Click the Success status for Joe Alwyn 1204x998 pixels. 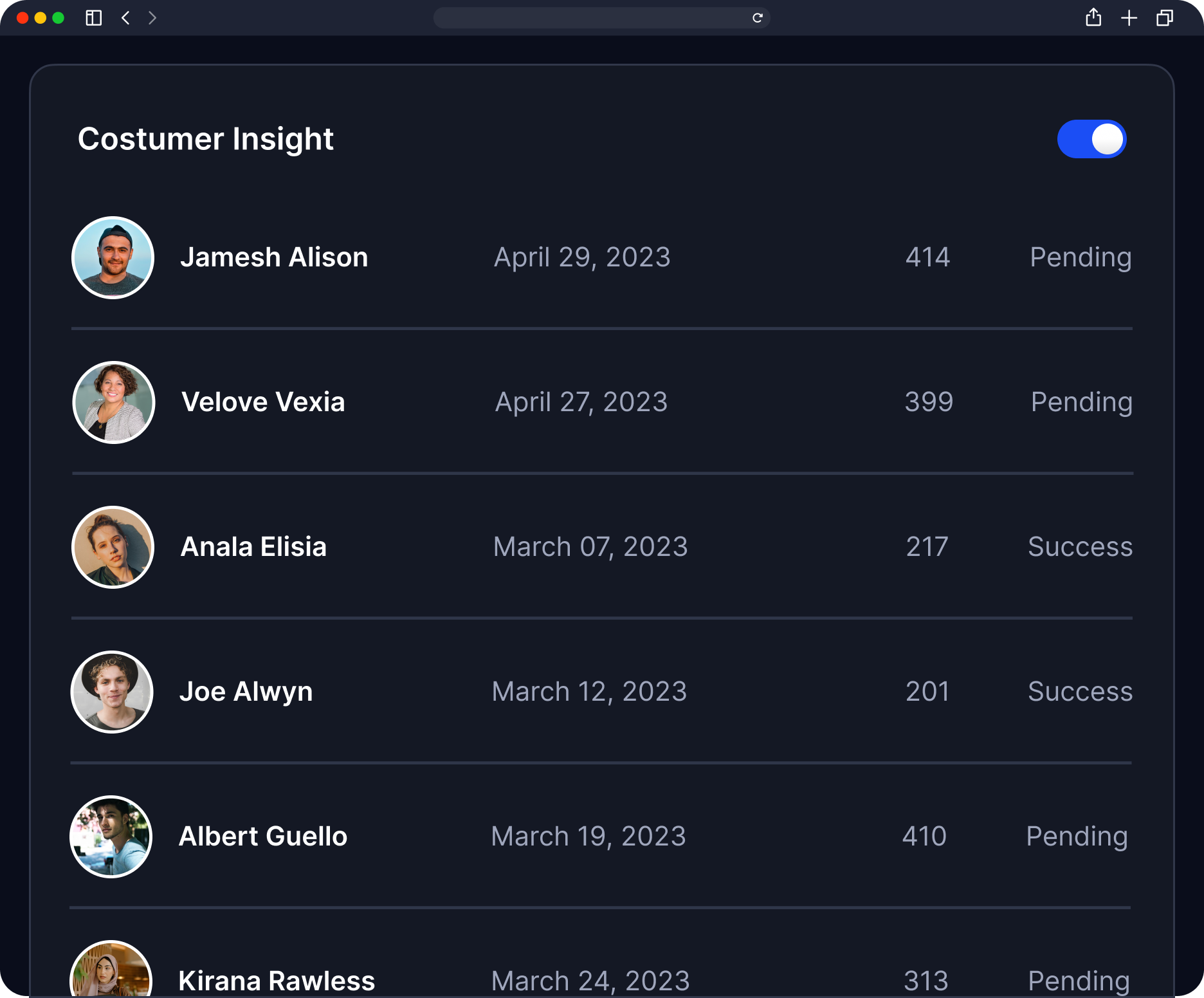pos(1081,692)
